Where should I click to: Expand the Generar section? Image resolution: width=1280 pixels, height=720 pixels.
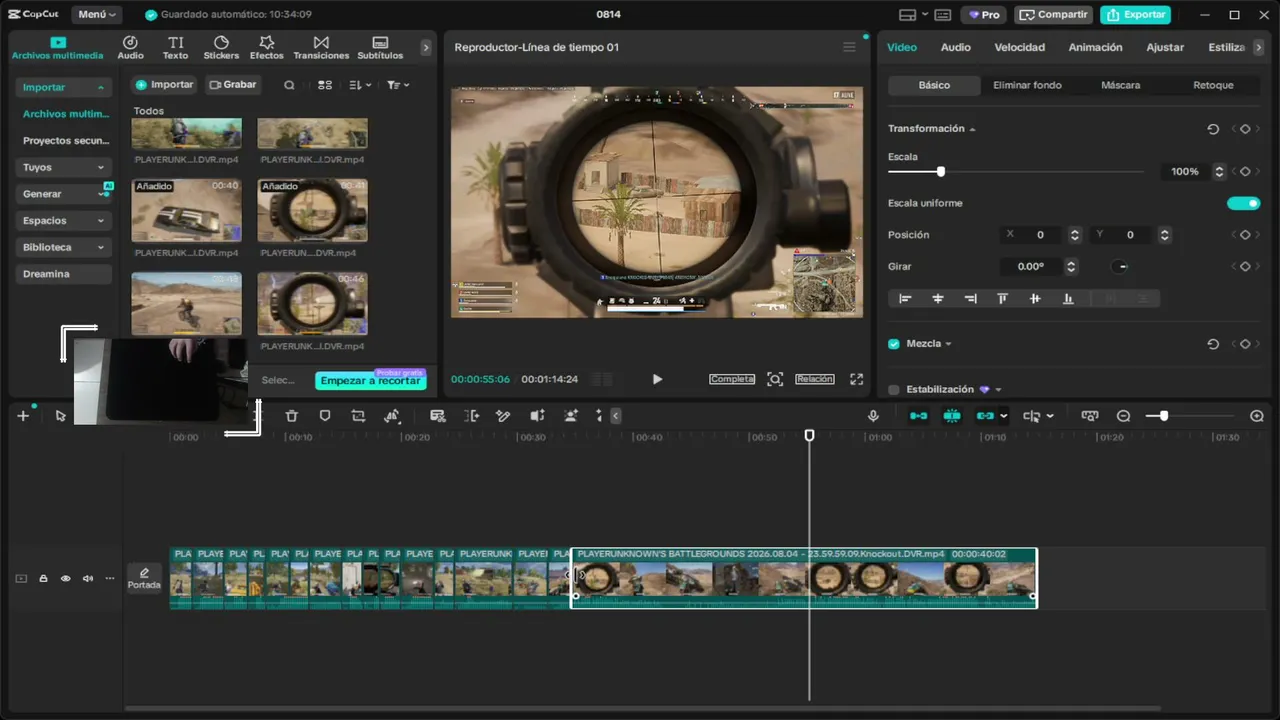point(62,194)
